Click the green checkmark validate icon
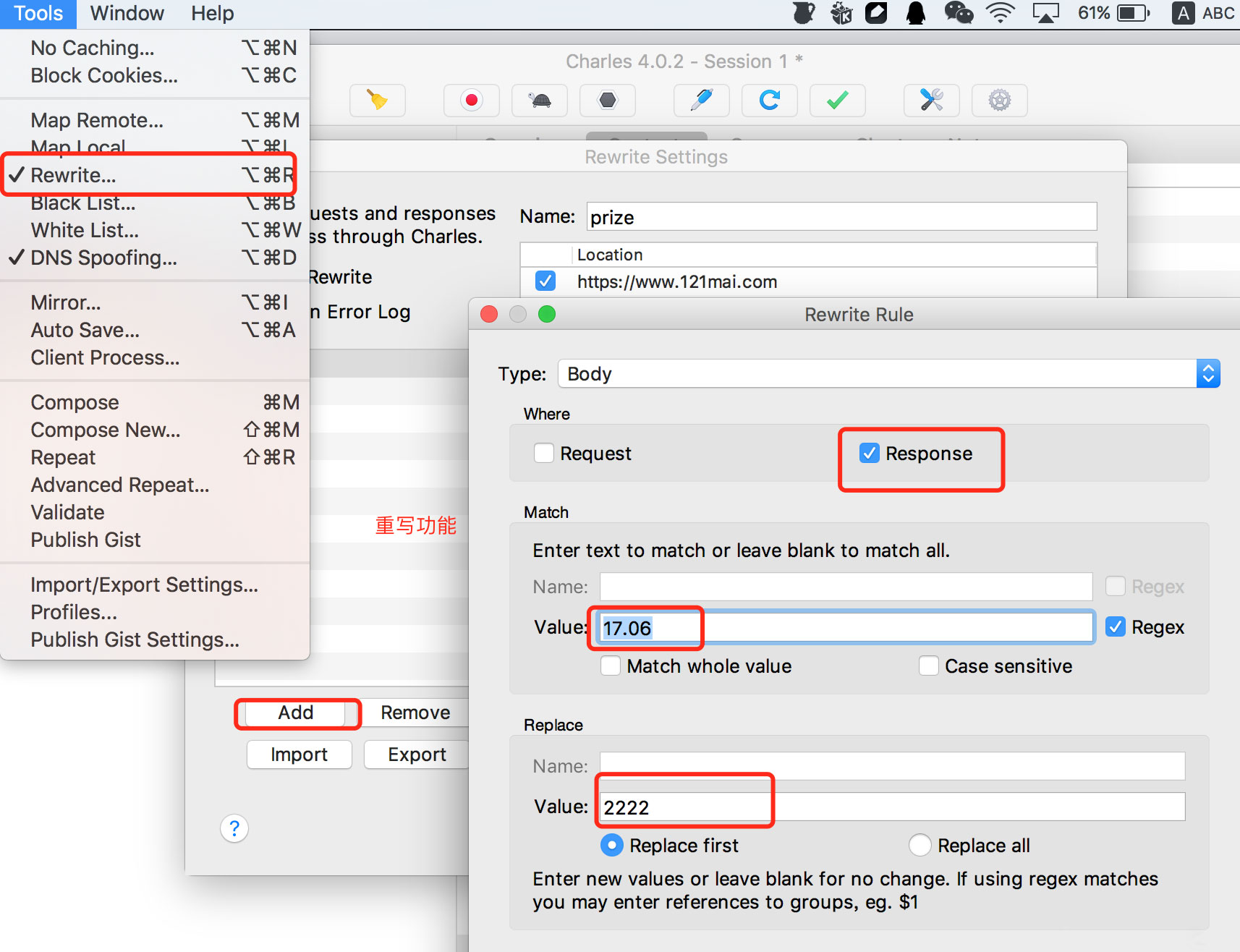Screen dimensions: 1240x952 [838, 100]
